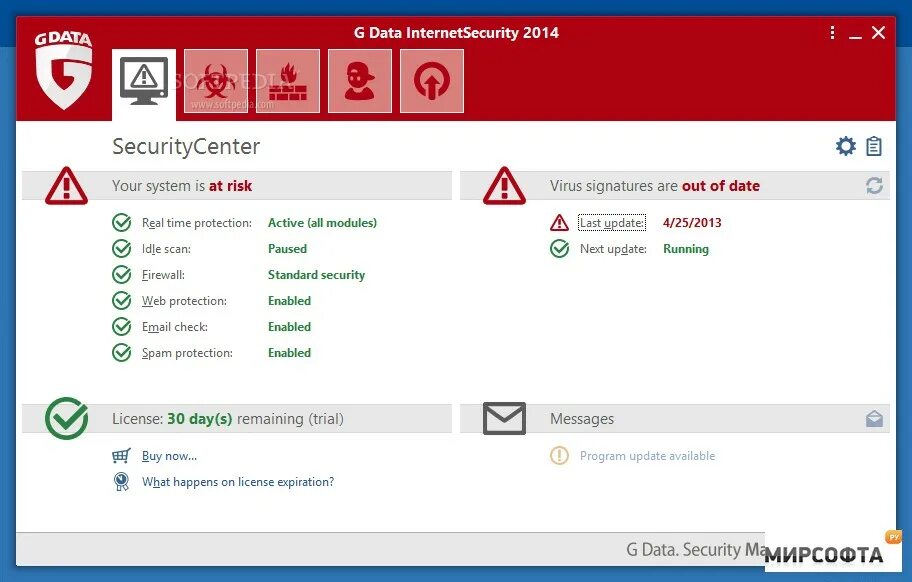Open the update arrow tab
The width and height of the screenshot is (912, 582).
(432, 81)
